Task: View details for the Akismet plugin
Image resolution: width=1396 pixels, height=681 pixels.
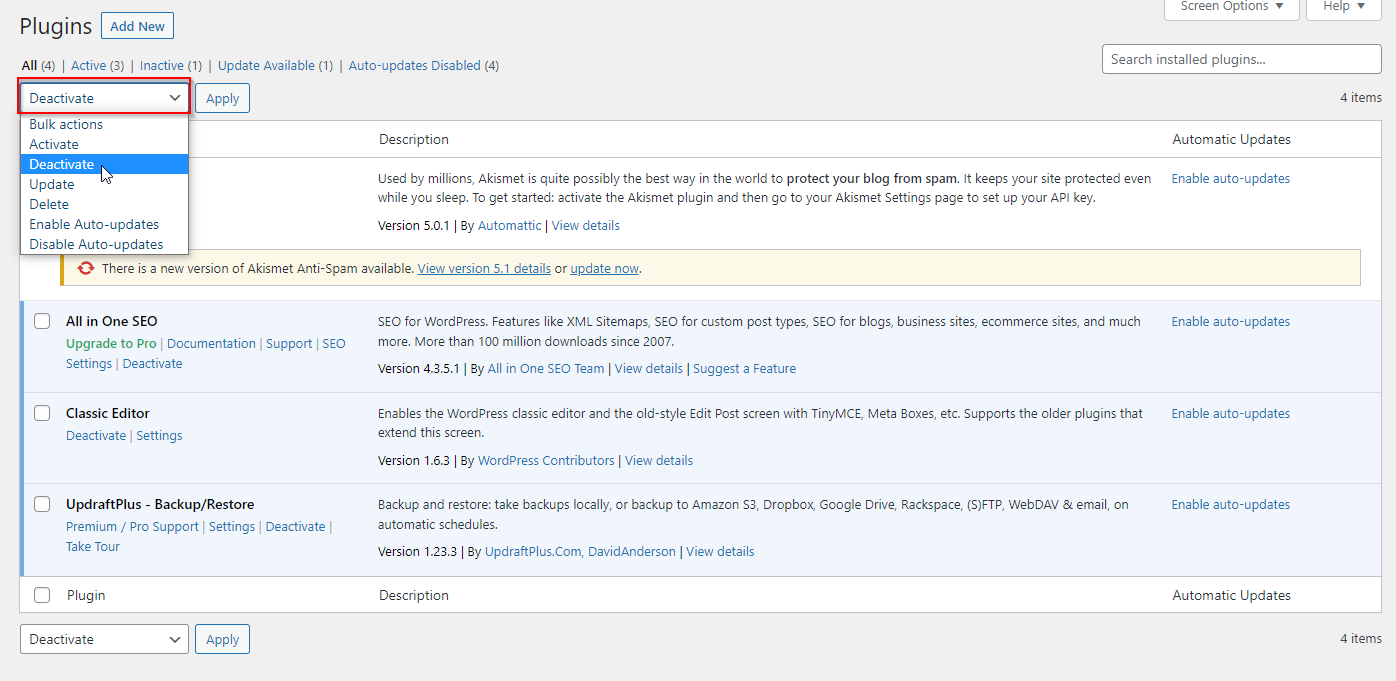Action: coord(586,226)
